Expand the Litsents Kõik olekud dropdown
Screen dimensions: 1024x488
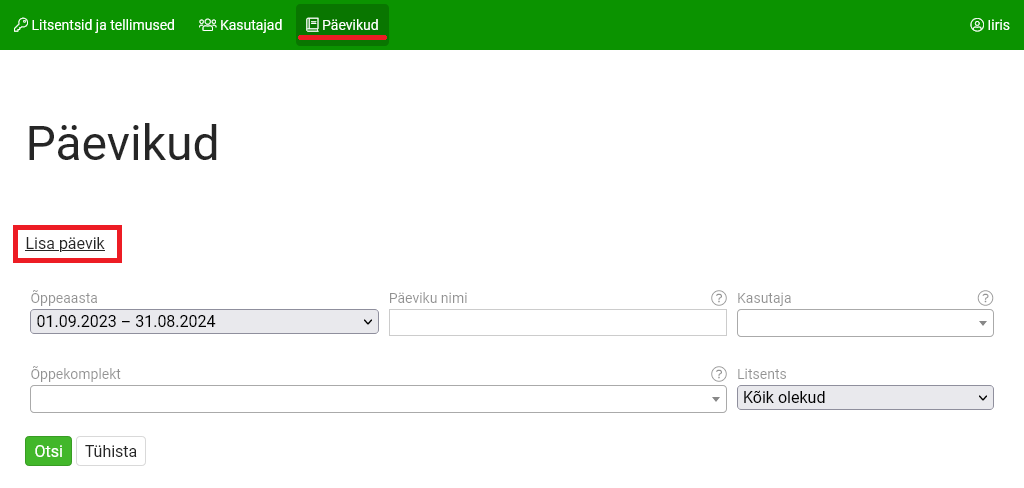pos(865,398)
